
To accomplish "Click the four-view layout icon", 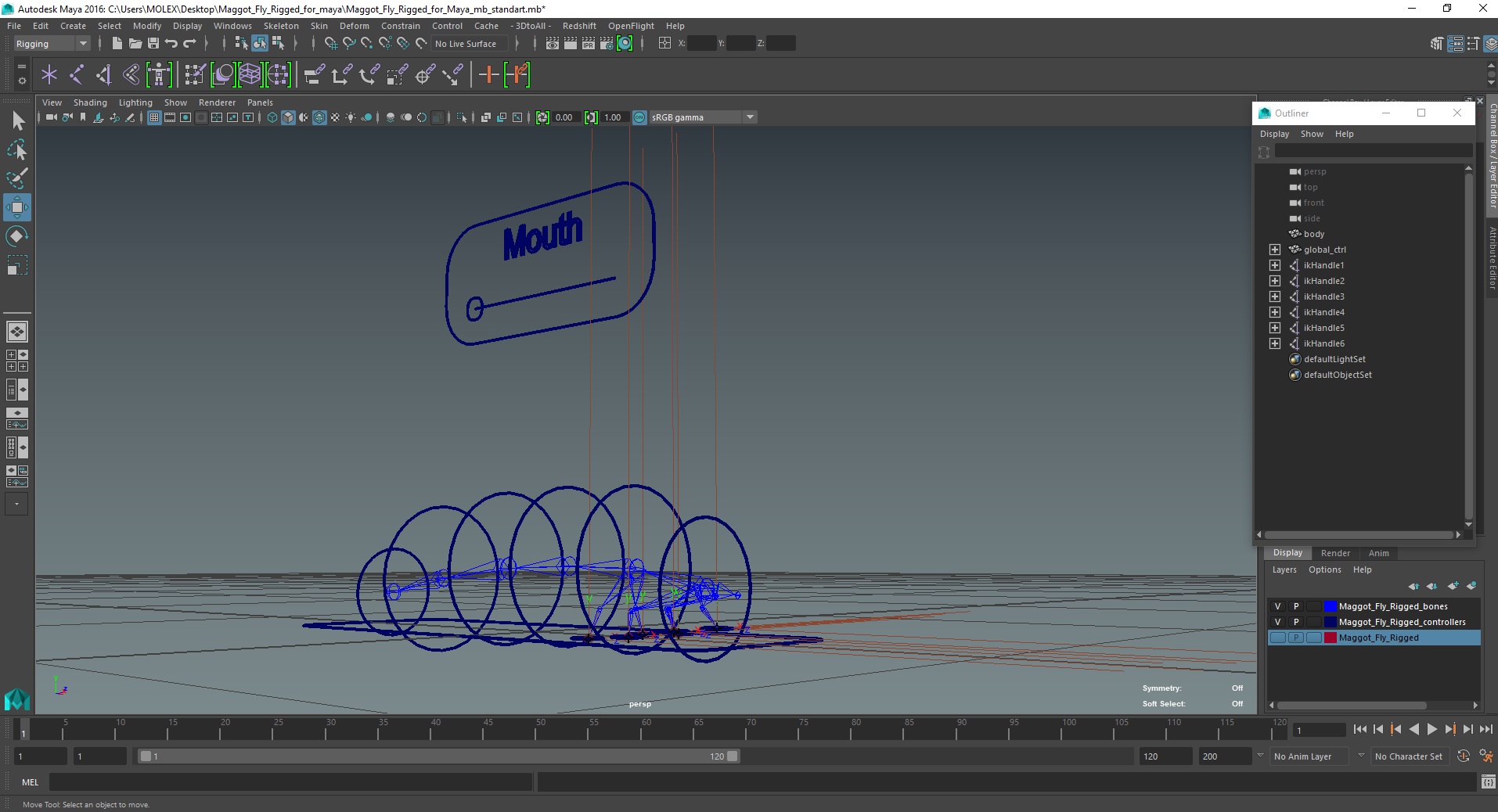I will pyautogui.click(x=17, y=361).
